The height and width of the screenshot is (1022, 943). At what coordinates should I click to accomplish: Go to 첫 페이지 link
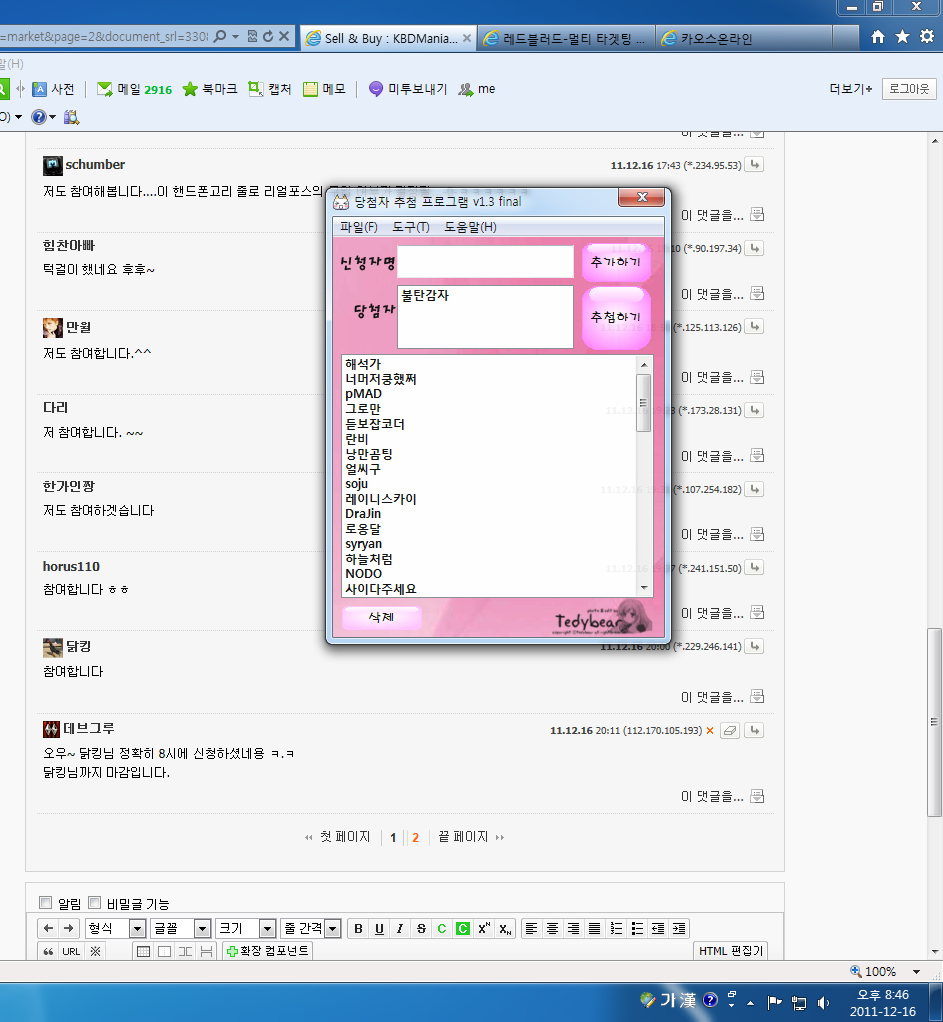345,837
